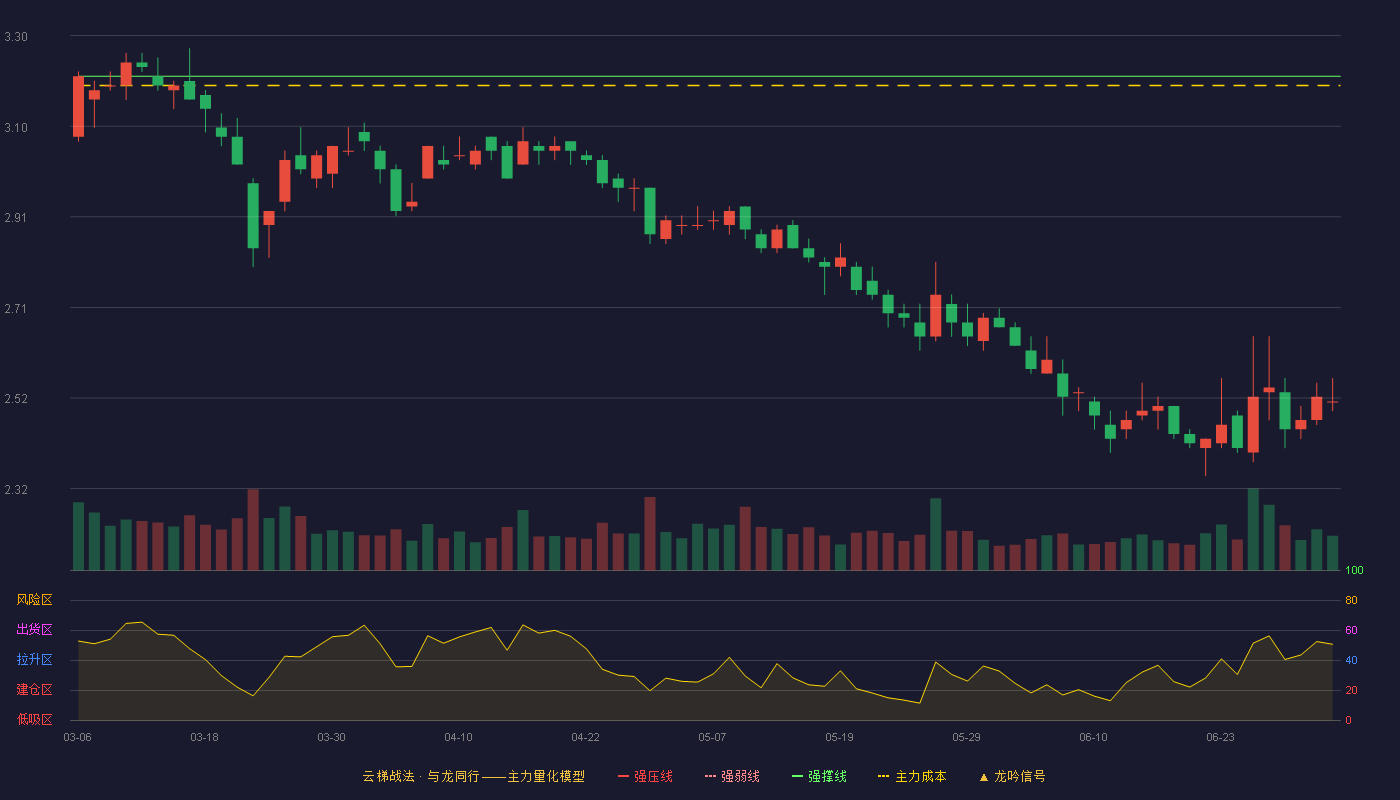Toggle the 强压线 legend entry

click(645, 776)
